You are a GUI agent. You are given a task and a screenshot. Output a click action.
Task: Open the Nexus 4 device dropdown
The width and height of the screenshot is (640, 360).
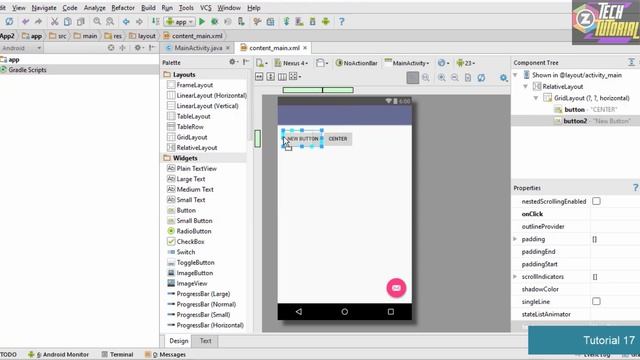[291, 63]
